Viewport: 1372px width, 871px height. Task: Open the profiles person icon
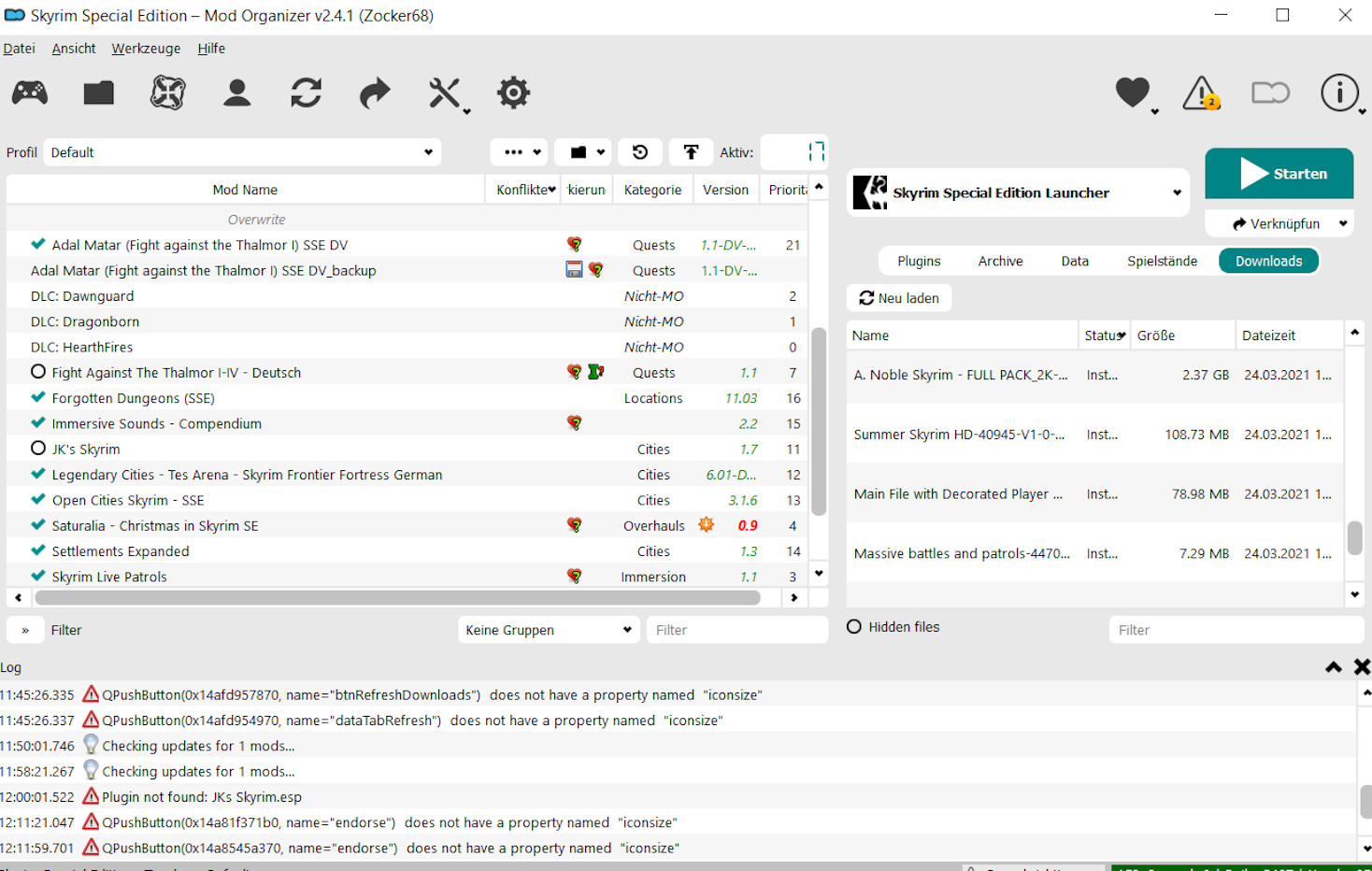pyautogui.click(x=237, y=93)
